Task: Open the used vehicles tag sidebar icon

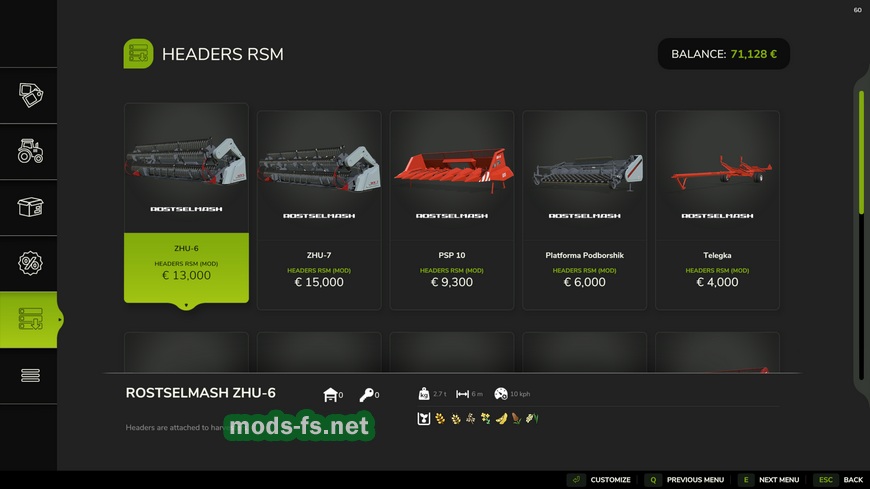Action: (x=31, y=95)
